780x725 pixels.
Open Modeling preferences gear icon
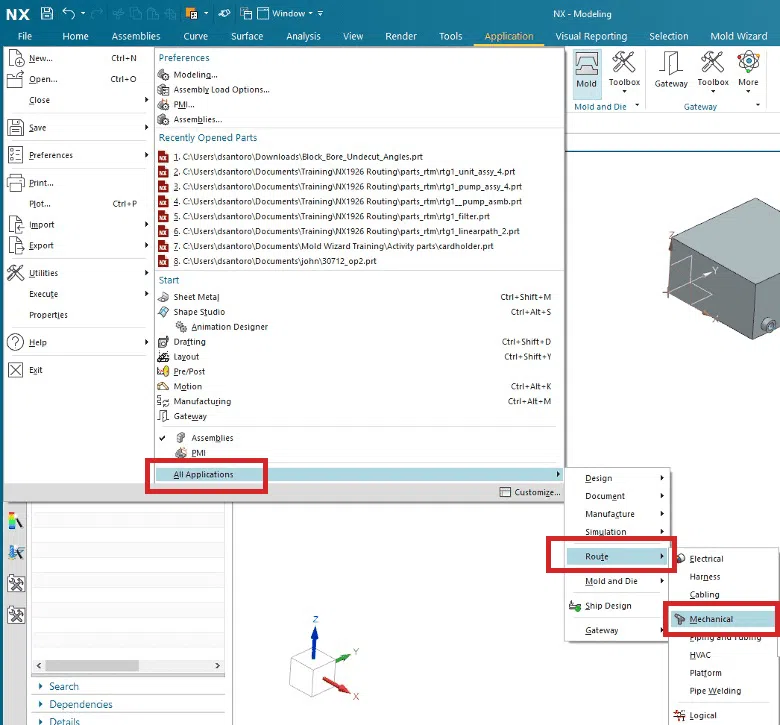[163, 75]
